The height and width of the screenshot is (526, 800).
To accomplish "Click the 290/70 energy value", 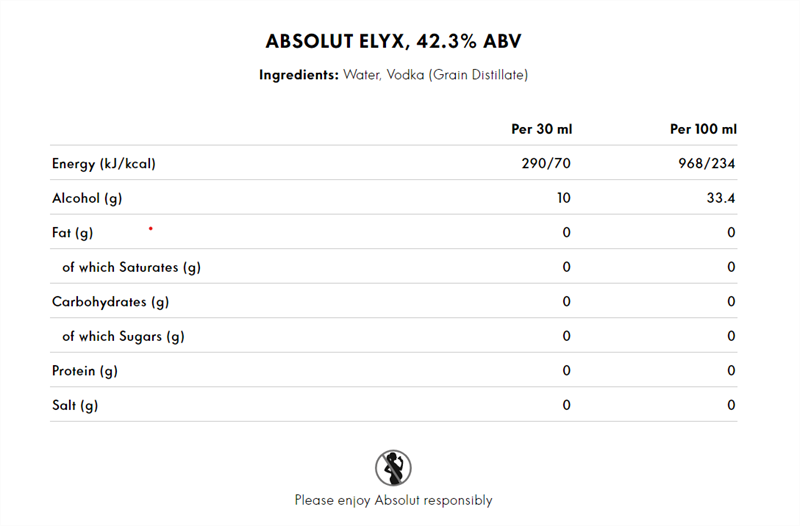I will [x=546, y=163].
